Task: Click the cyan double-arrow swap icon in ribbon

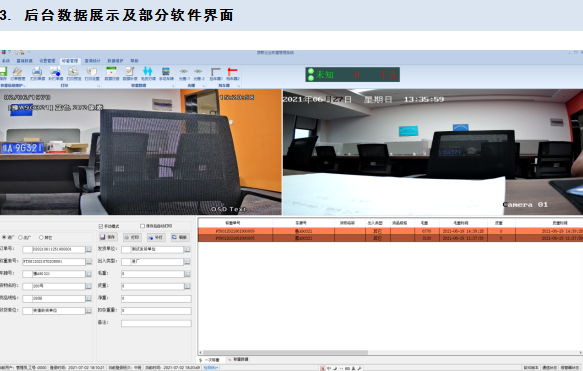Action: point(148,71)
